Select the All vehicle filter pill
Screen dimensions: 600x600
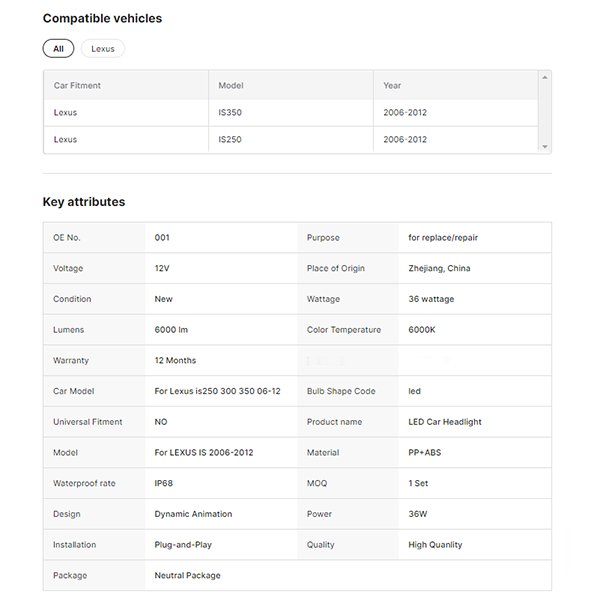click(x=58, y=48)
